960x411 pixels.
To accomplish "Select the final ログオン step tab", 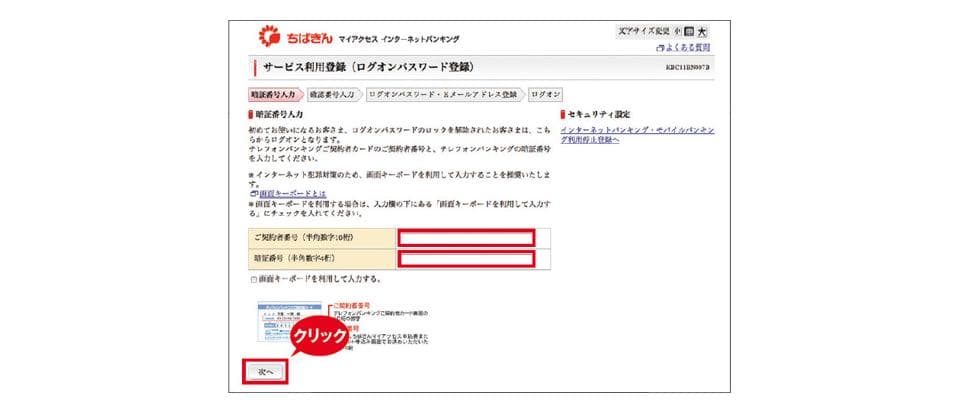I will pos(546,94).
